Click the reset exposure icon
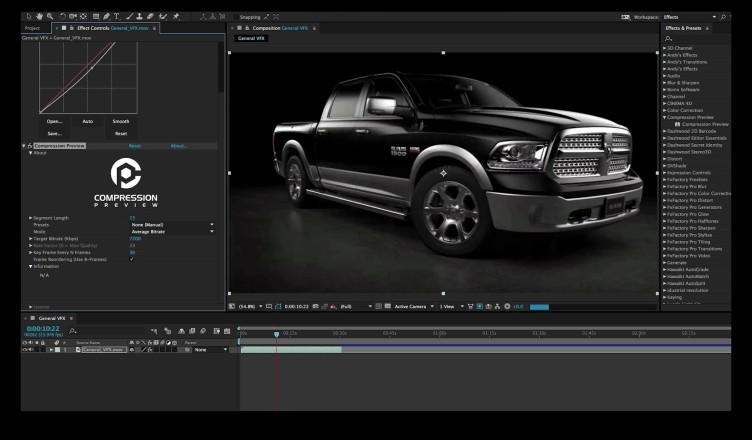752x440 pixels. (507, 307)
